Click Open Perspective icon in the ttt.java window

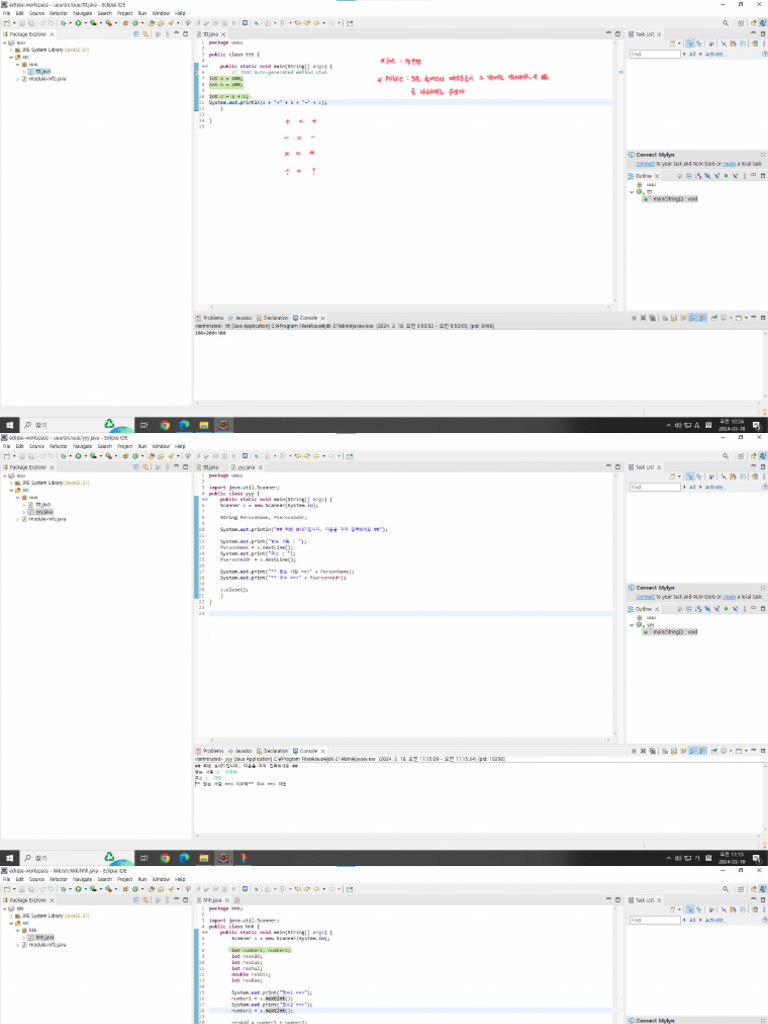pyautogui.click(x=741, y=23)
